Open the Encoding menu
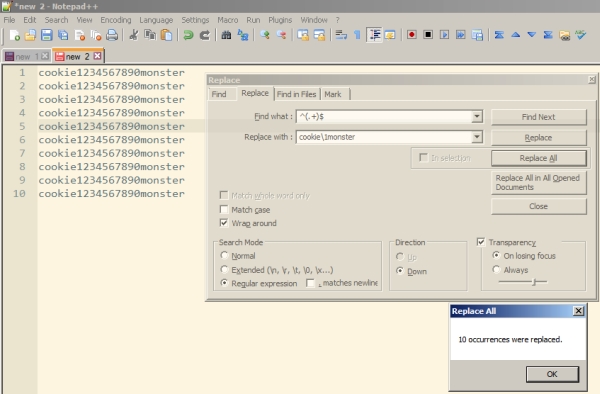Screen dimensions: 600x394 pyautogui.click(x=116, y=20)
